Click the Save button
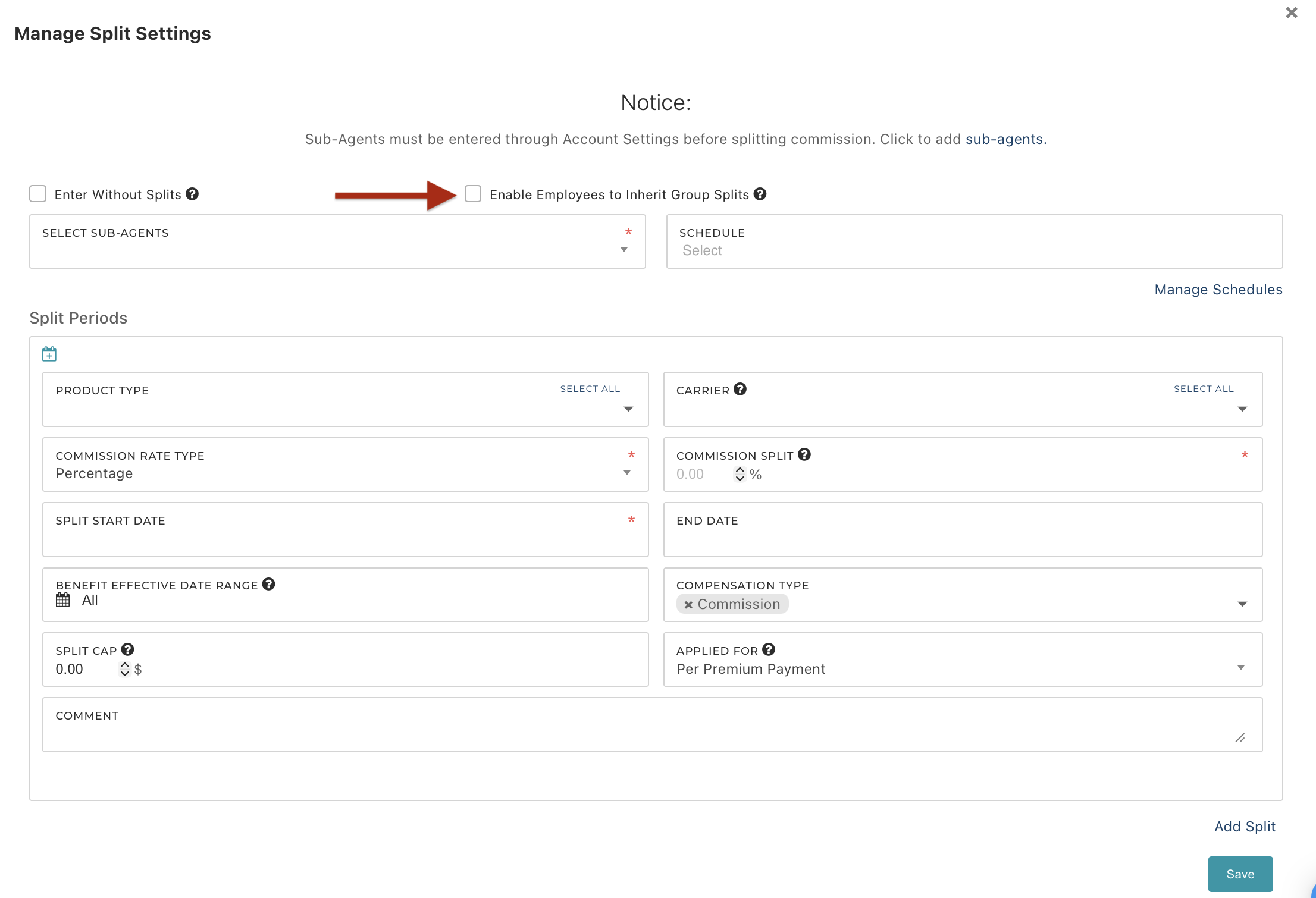Image resolution: width=1316 pixels, height=898 pixels. coord(1240,874)
